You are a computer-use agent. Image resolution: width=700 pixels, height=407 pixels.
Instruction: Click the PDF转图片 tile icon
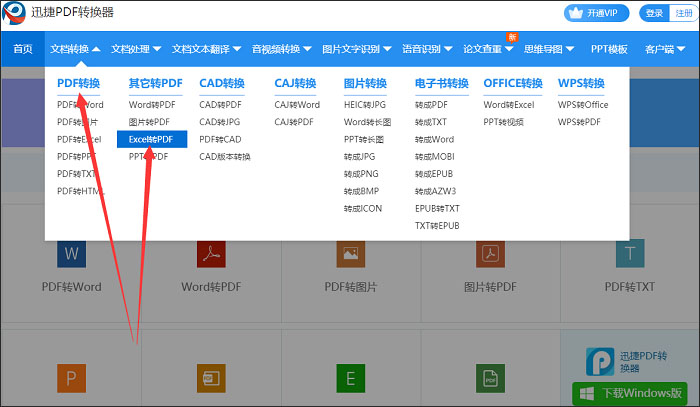[x=351, y=253]
